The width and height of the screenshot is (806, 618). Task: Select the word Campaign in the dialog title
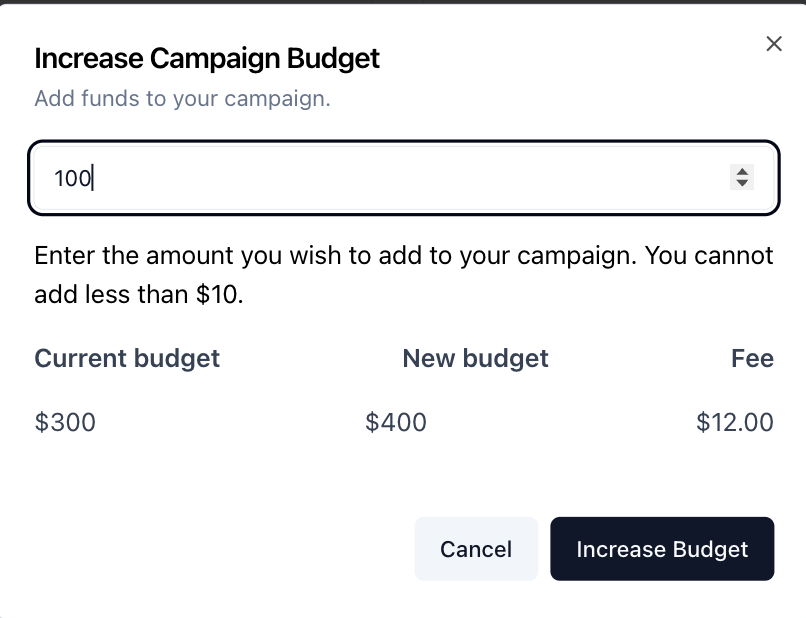tap(215, 59)
